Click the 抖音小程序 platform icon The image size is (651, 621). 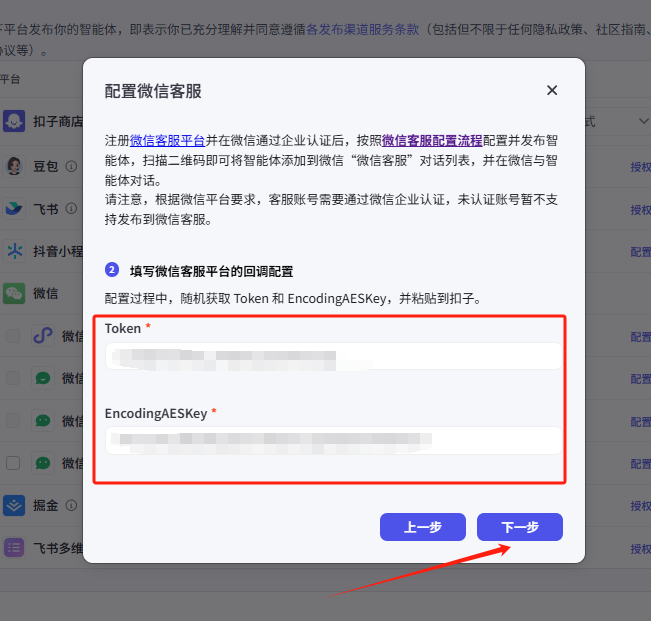click(x=14, y=251)
